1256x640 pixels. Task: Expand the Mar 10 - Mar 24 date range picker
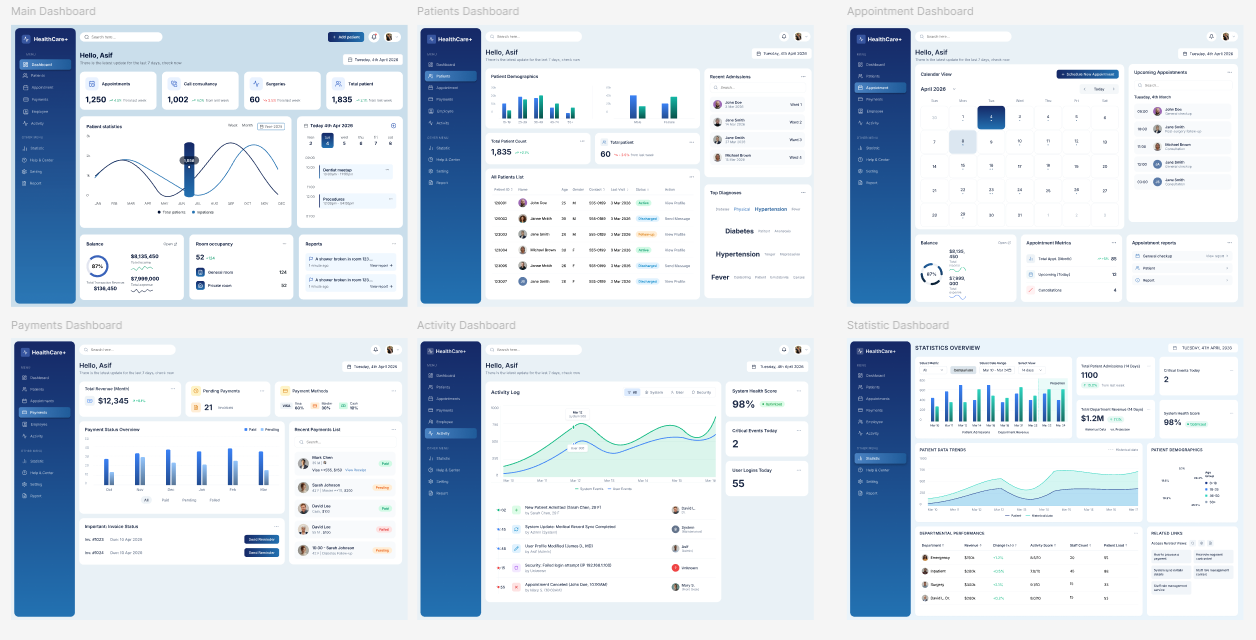(996, 370)
